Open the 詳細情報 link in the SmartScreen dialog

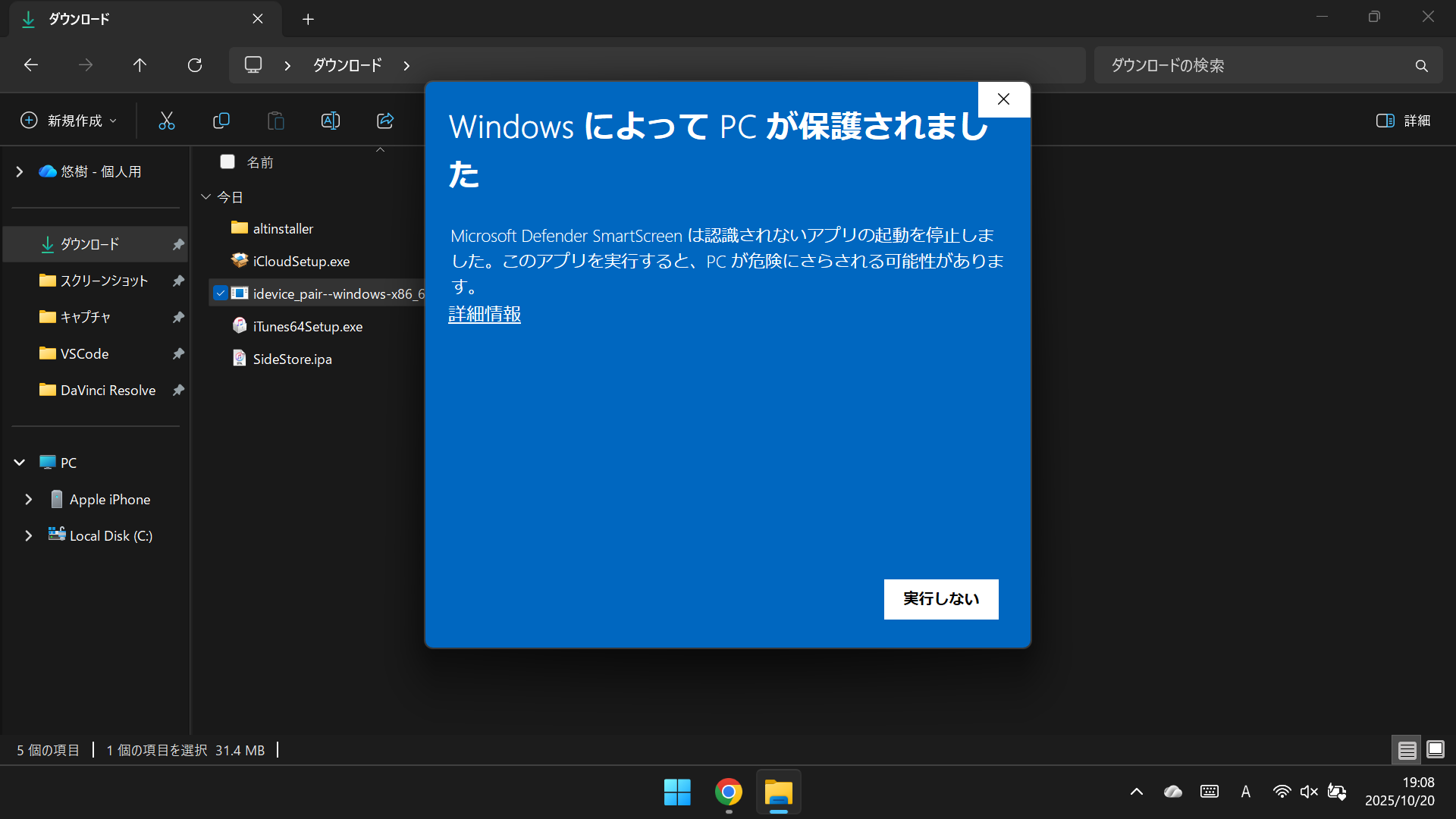[x=484, y=313]
